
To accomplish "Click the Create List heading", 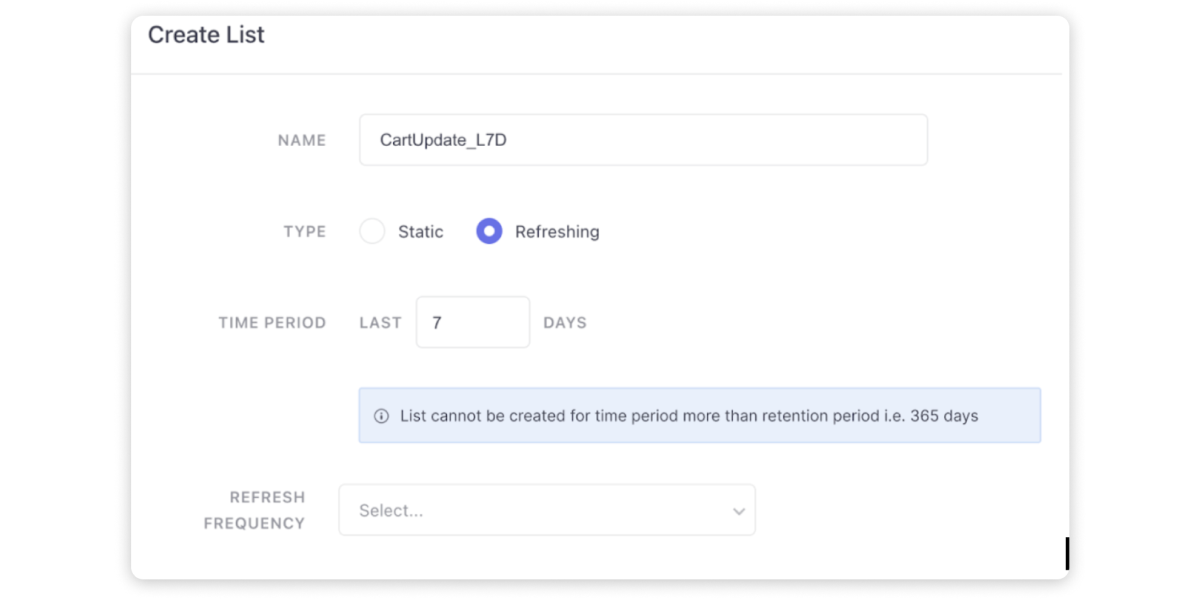I will click(206, 35).
